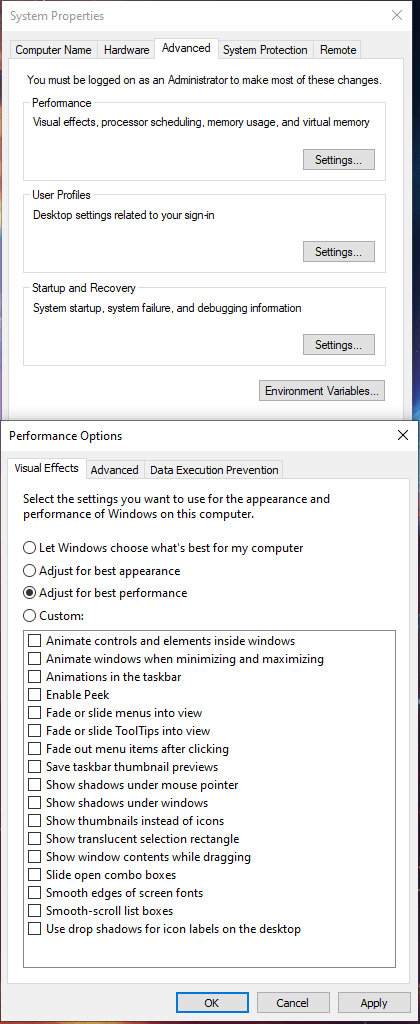
Task: Open the Advanced tab in Performance Options
Action: click(114, 470)
